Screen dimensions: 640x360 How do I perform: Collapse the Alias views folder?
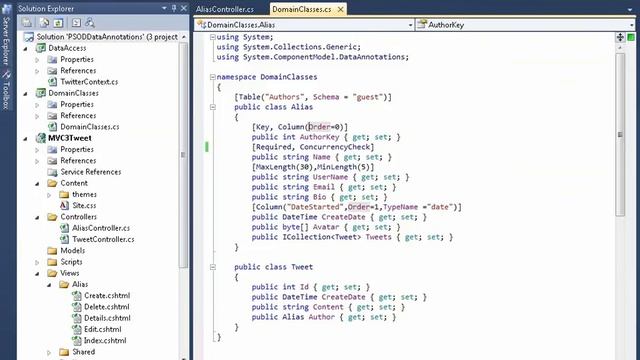pyautogui.click(x=49, y=284)
